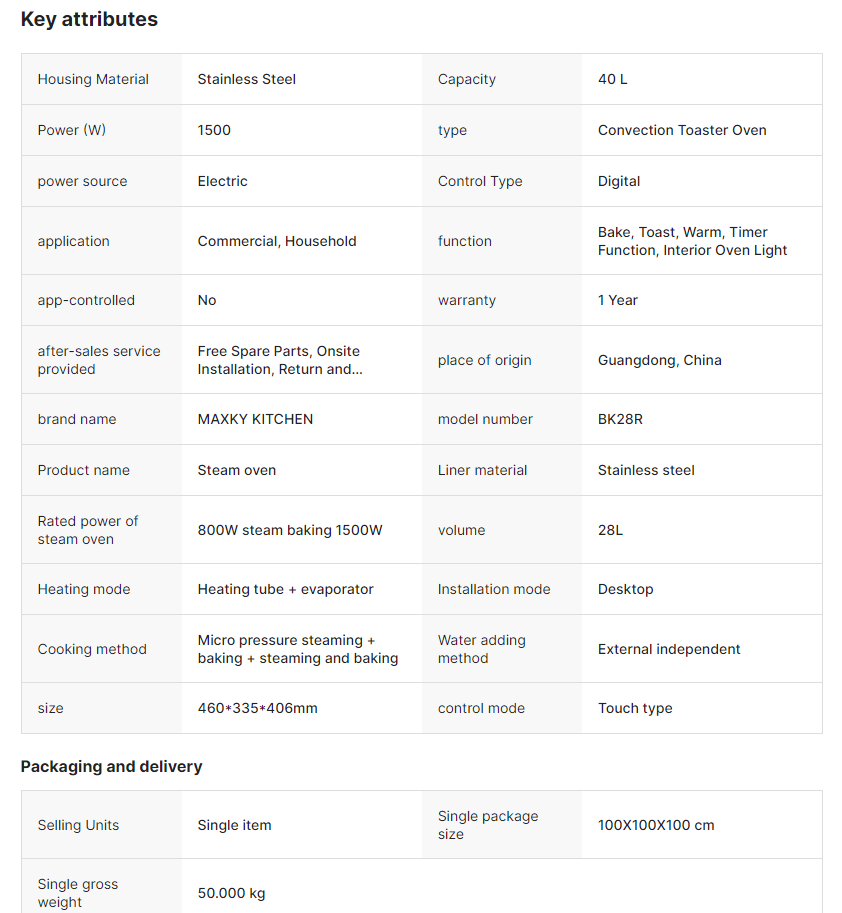The image size is (842, 913).
Task: Click the function value listing Bake, Toast
Action: (x=692, y=241)
